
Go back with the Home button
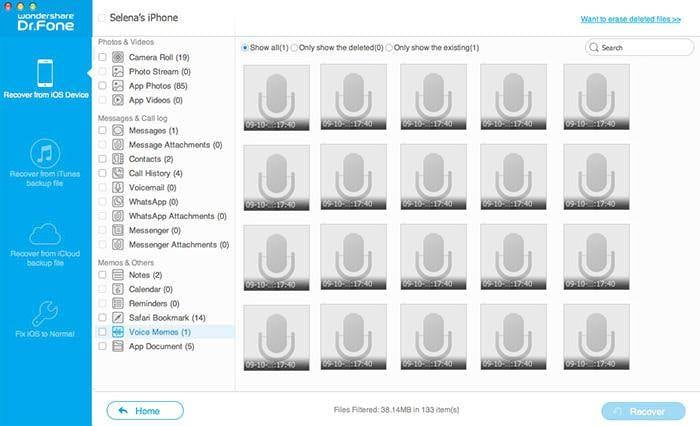pos(145,410)
